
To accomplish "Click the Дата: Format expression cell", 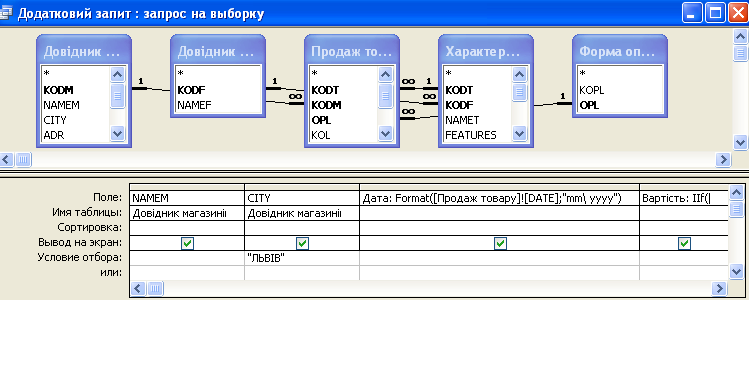I will click(x=500, y=198).
